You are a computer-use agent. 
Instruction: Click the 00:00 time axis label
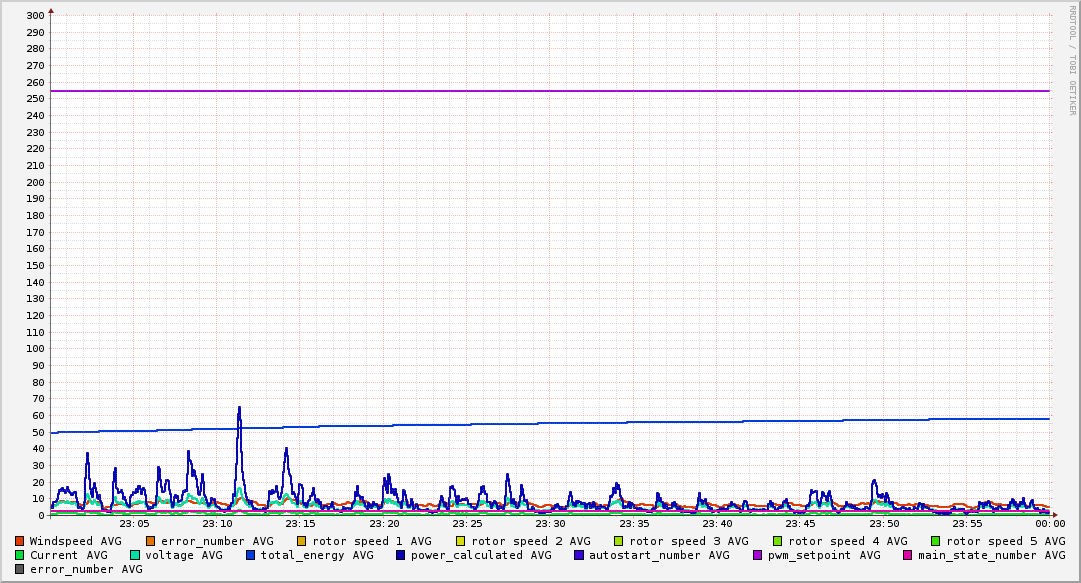point(1049,524)
